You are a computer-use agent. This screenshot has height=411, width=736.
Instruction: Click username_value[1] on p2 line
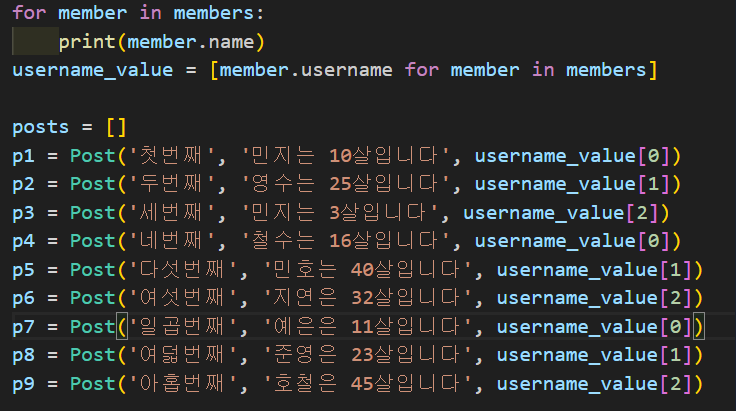pyautogui.click(x=572, y=184)
